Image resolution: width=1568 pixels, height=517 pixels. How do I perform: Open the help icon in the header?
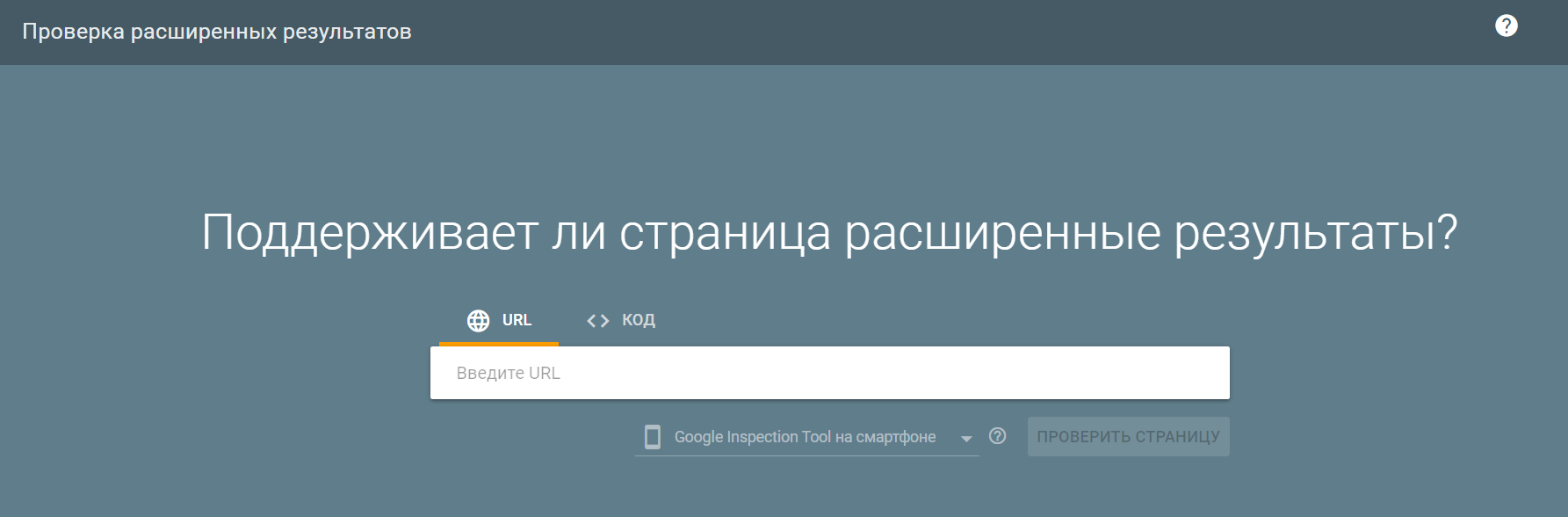1506,26
